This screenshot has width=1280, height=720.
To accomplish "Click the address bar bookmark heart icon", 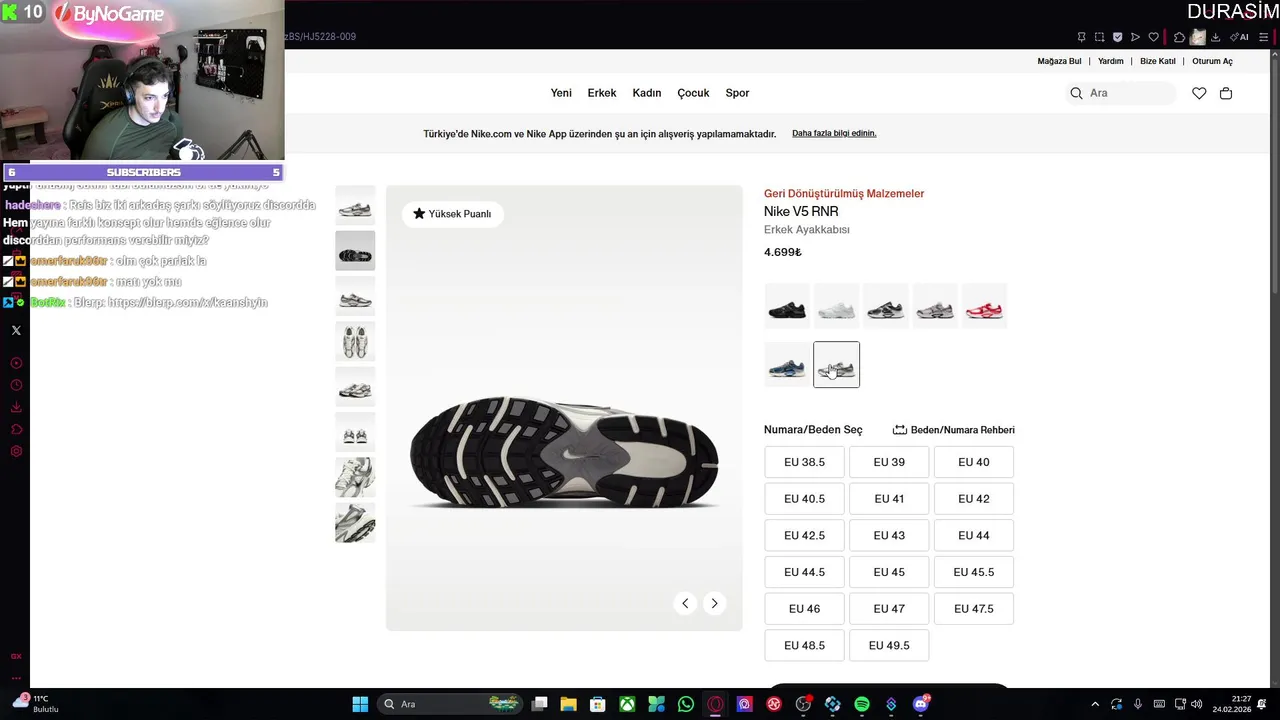I will (x=1154, y=37).
